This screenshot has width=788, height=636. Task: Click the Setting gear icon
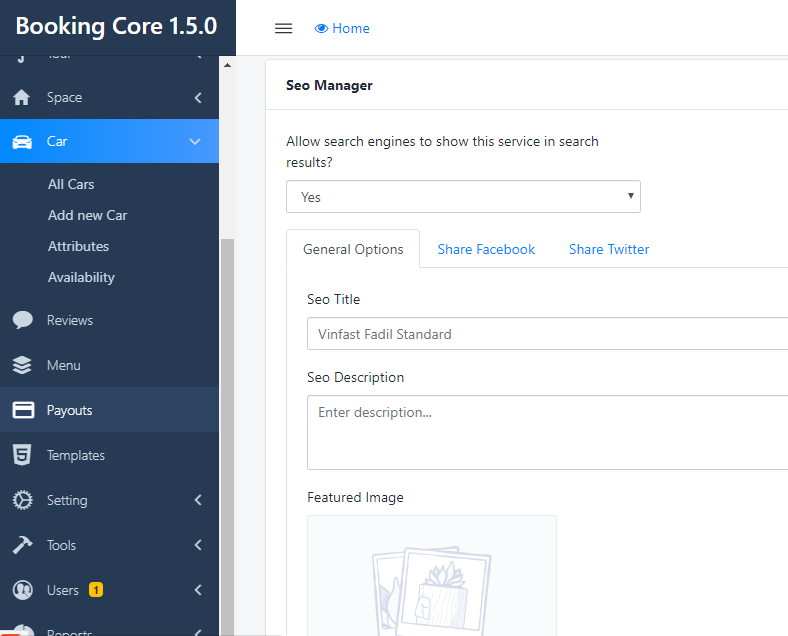22,501
